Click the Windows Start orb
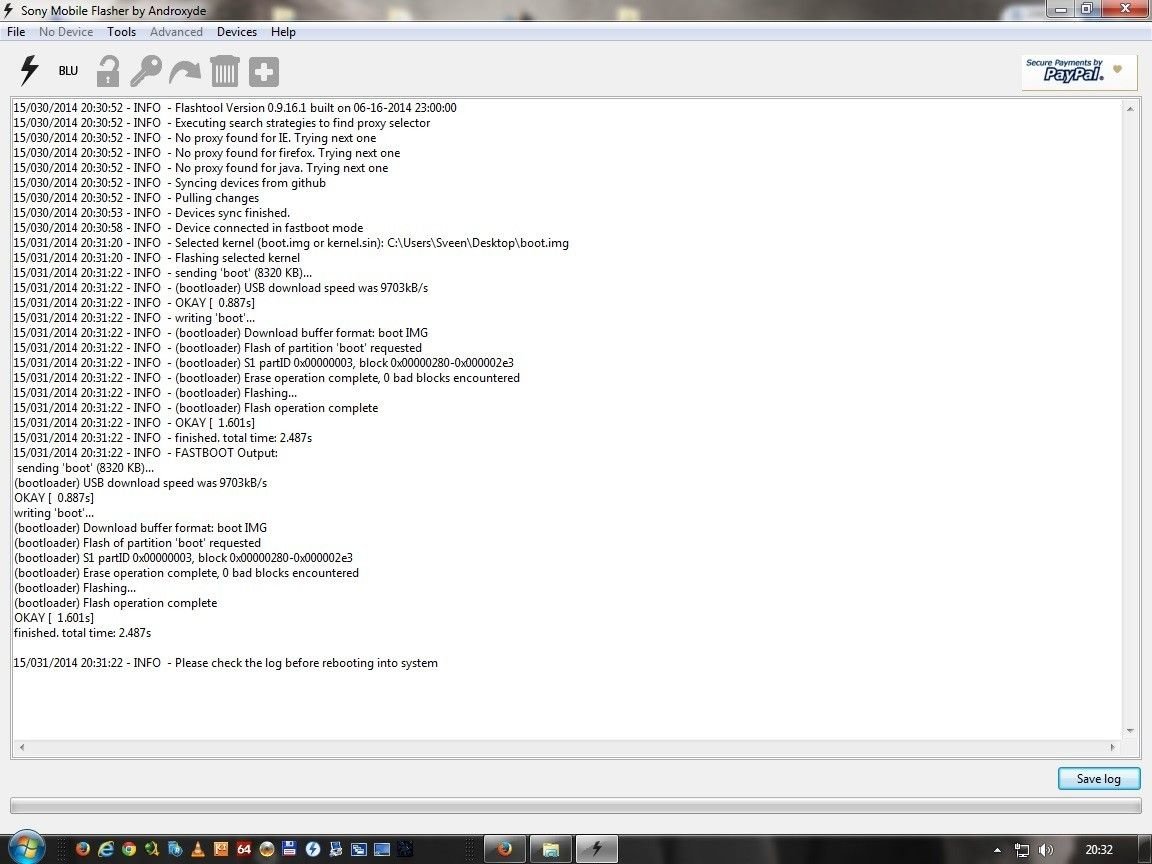Screen dimensions: 1152x864 [26, 849]
